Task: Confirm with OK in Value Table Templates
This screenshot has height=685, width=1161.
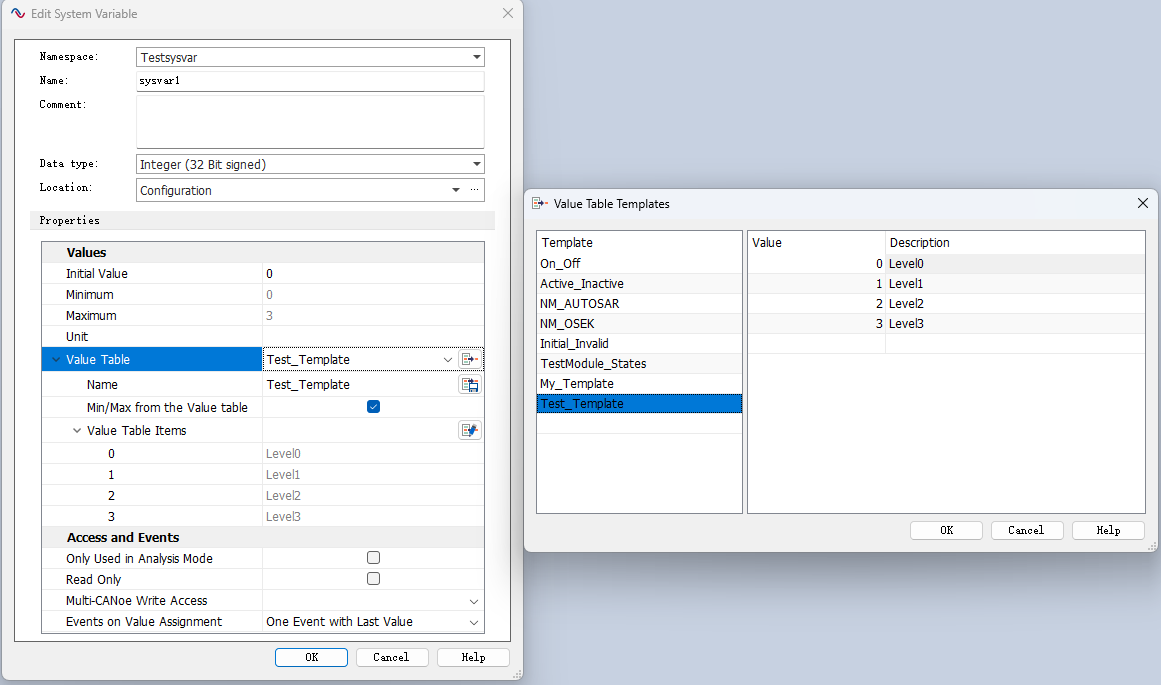Action: pyautogui.click(x=946, y=530)
